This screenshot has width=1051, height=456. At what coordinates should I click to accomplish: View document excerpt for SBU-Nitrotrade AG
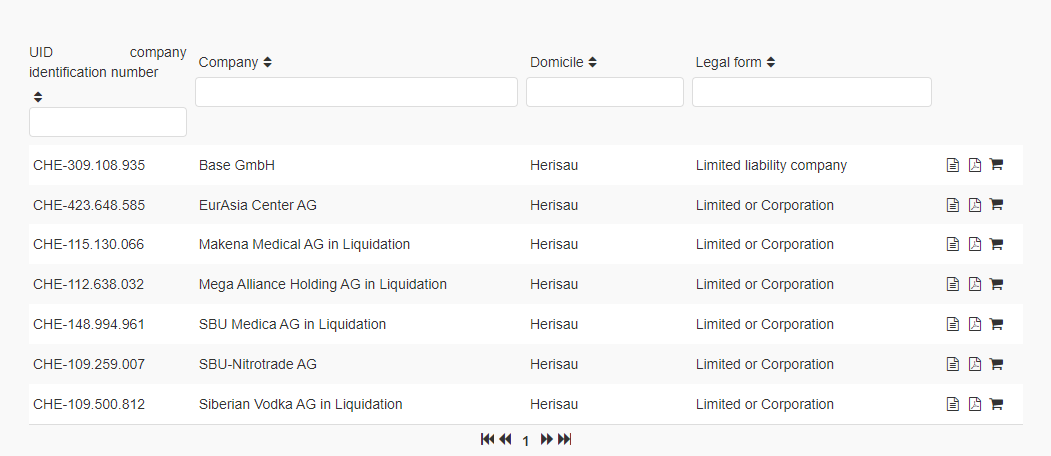click(953, 364)
